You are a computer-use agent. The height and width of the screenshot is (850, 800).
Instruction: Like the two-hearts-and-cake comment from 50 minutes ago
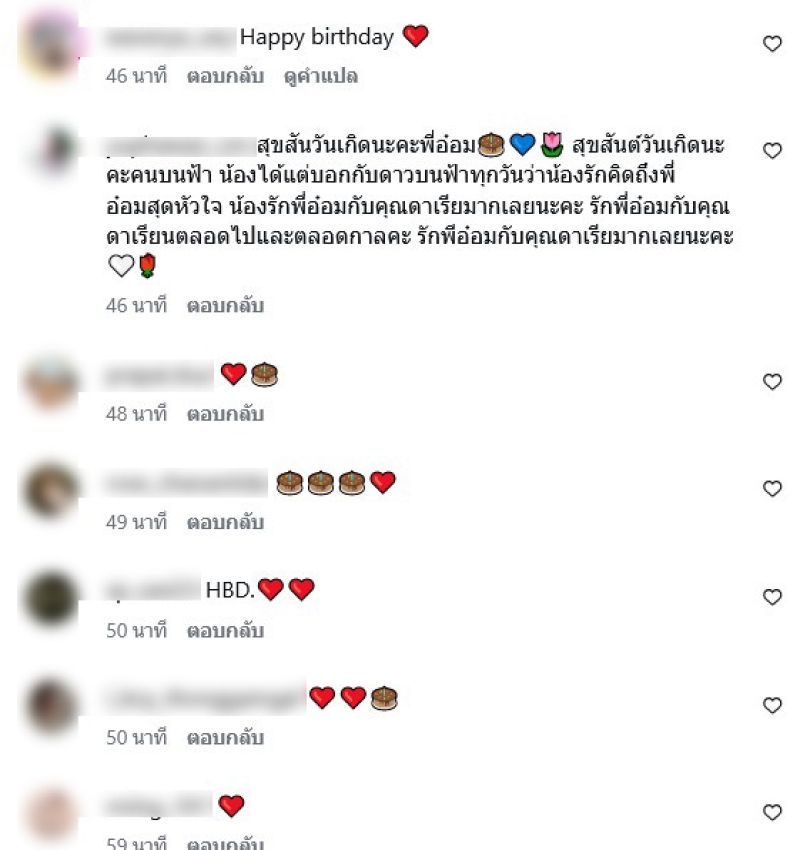tap(772, 705)
